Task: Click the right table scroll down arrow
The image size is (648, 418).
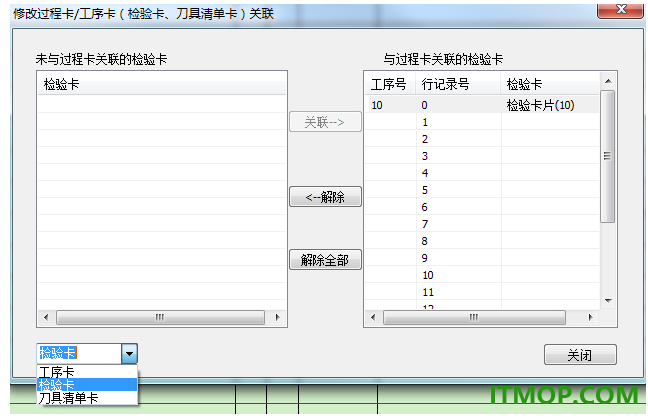Action: [608, 301]
